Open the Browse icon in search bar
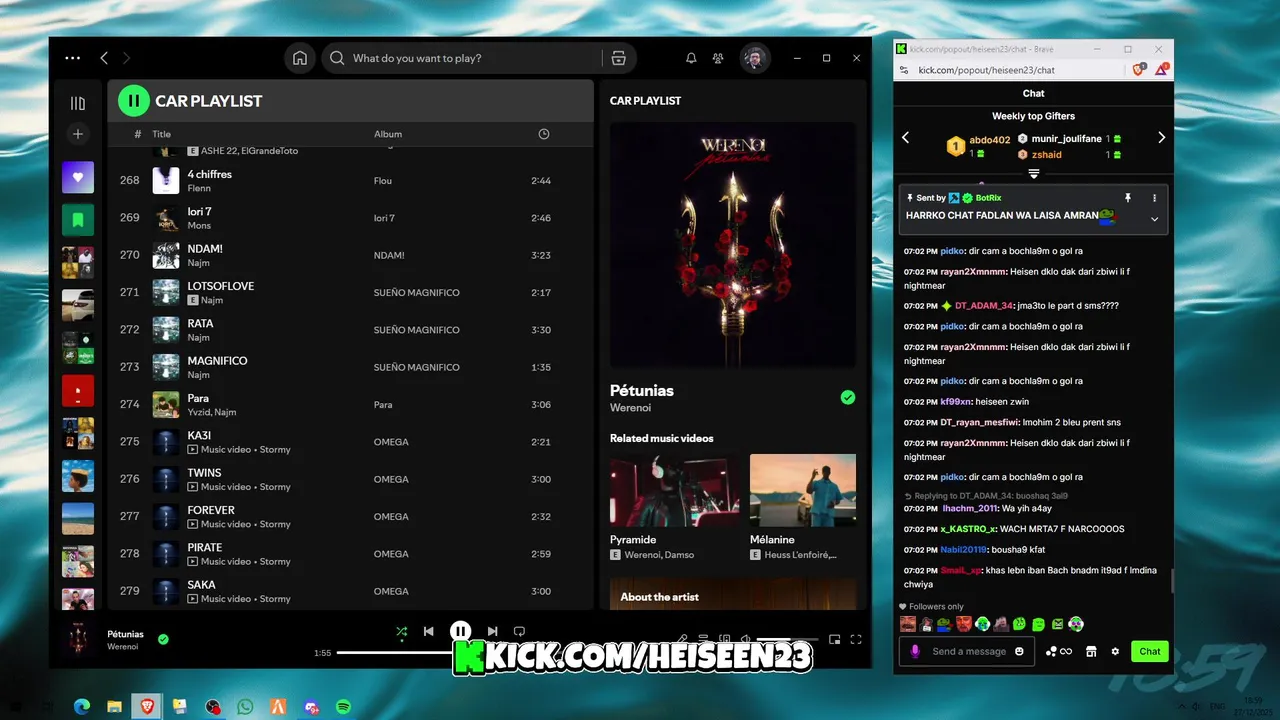This screenshot has width=1280, height=720. (618, 58)
